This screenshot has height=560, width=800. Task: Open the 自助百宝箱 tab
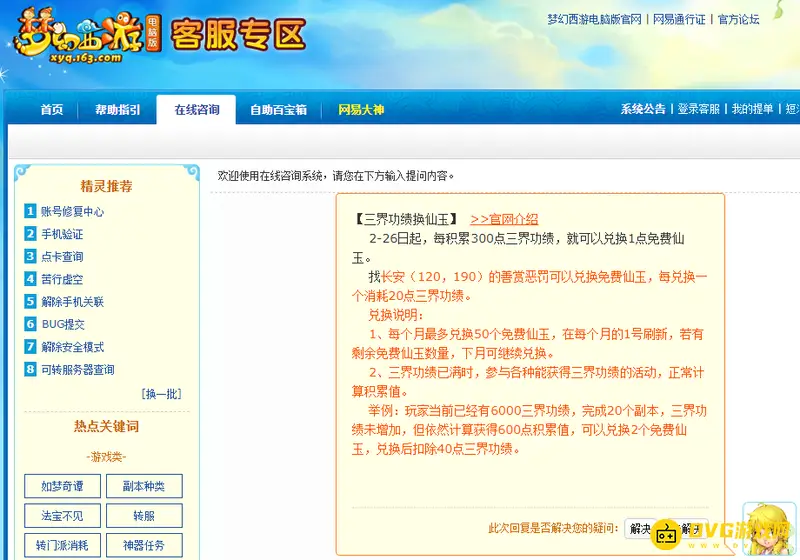pyautogui.click(x=279, y=110)
